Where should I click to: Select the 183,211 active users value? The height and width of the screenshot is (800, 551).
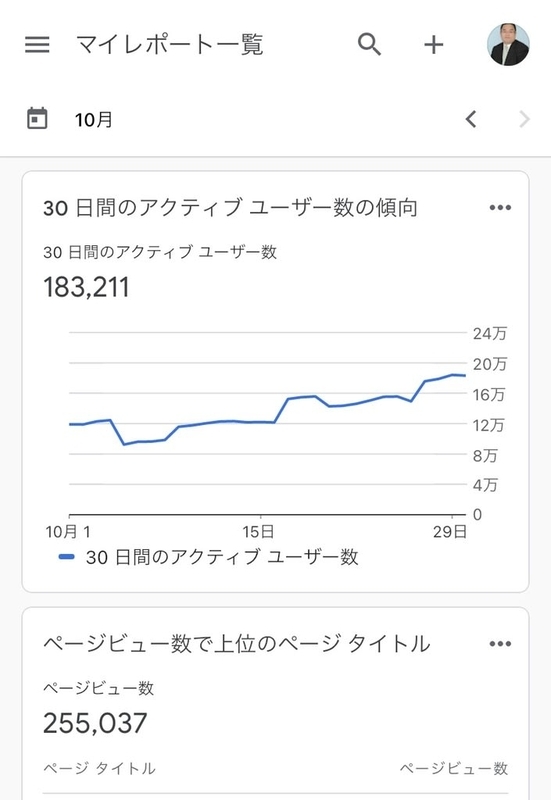tap(86, 287)
